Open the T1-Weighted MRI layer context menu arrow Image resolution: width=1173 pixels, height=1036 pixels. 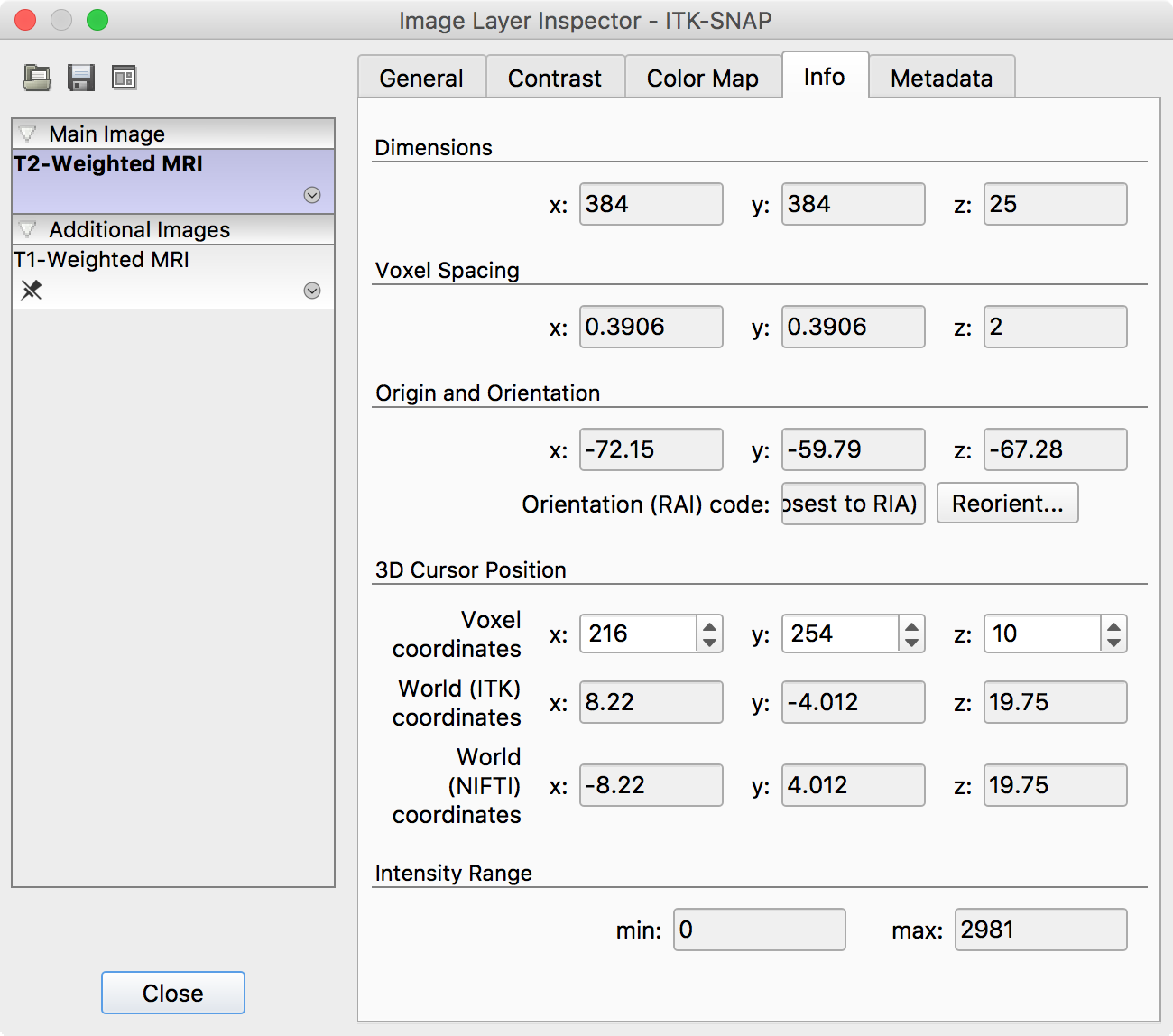point(312,291)
